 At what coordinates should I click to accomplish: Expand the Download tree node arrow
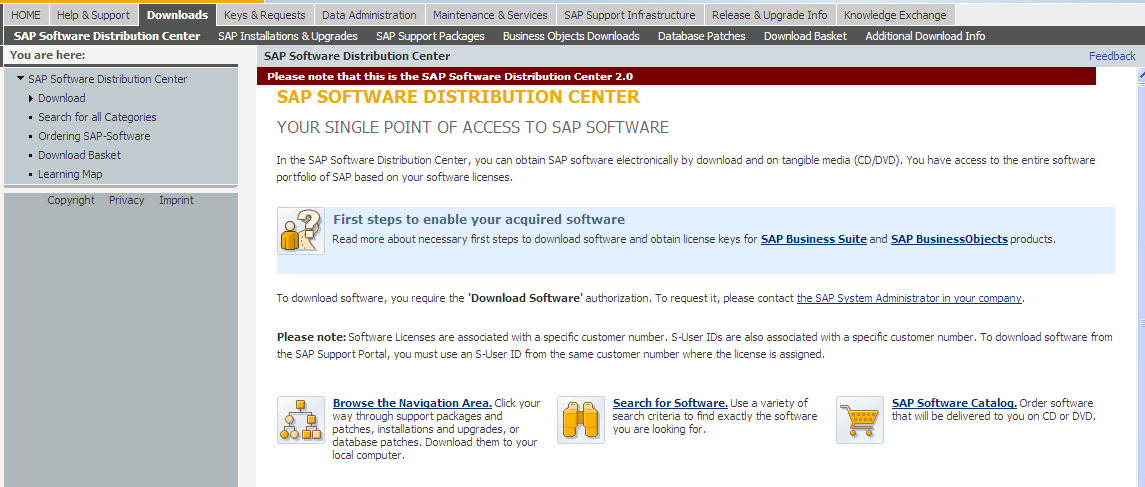point(31,98)
